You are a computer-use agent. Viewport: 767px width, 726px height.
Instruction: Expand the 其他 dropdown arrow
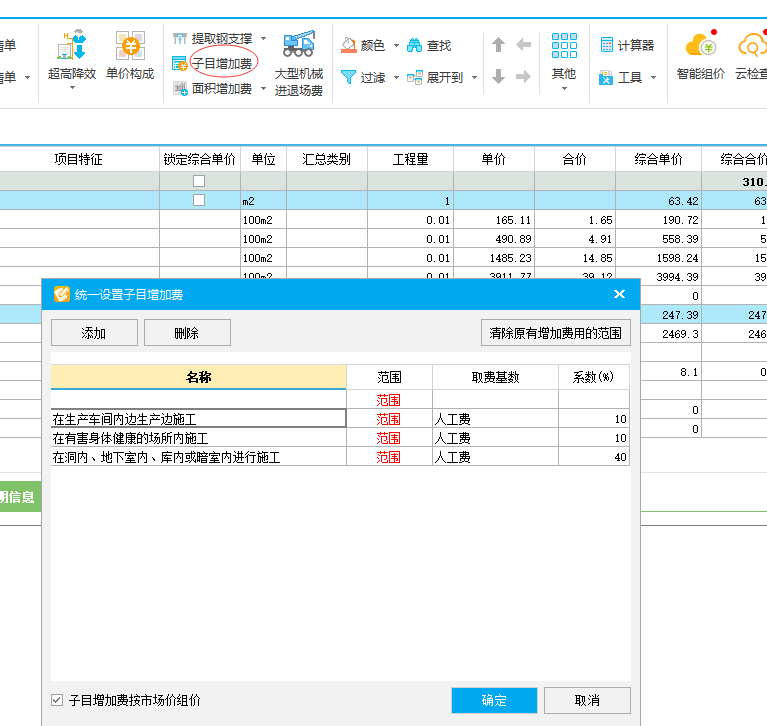[x=564, y=89]
